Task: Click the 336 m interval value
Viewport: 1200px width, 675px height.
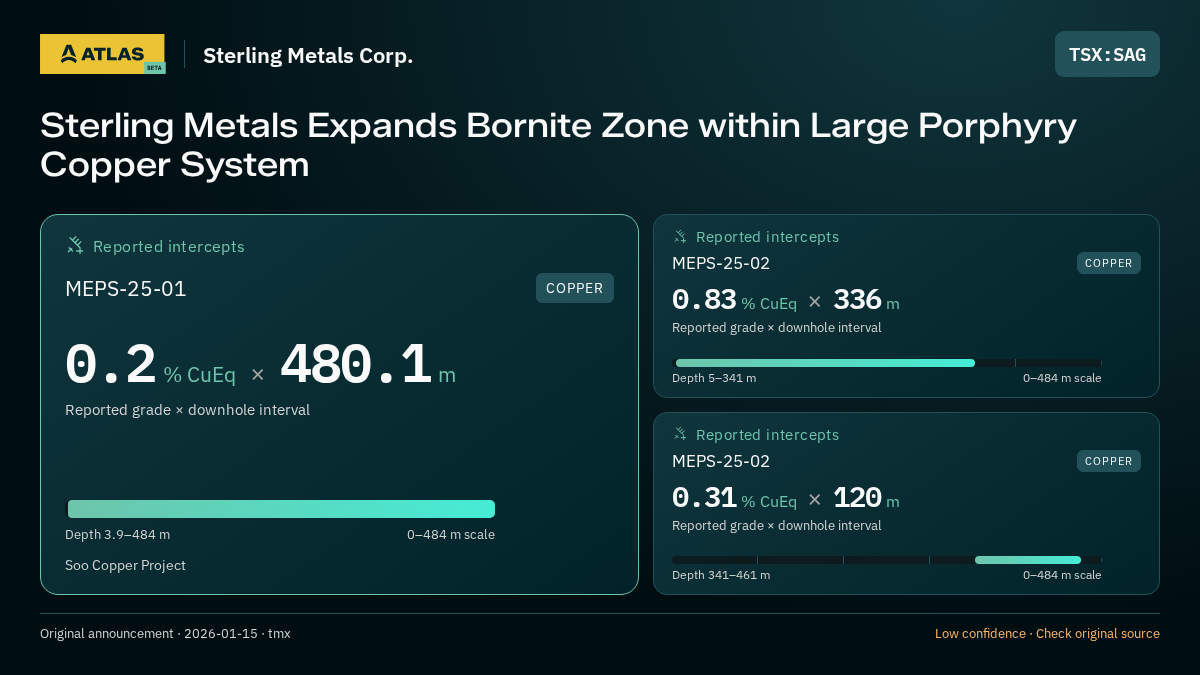Action: [866, 300]
